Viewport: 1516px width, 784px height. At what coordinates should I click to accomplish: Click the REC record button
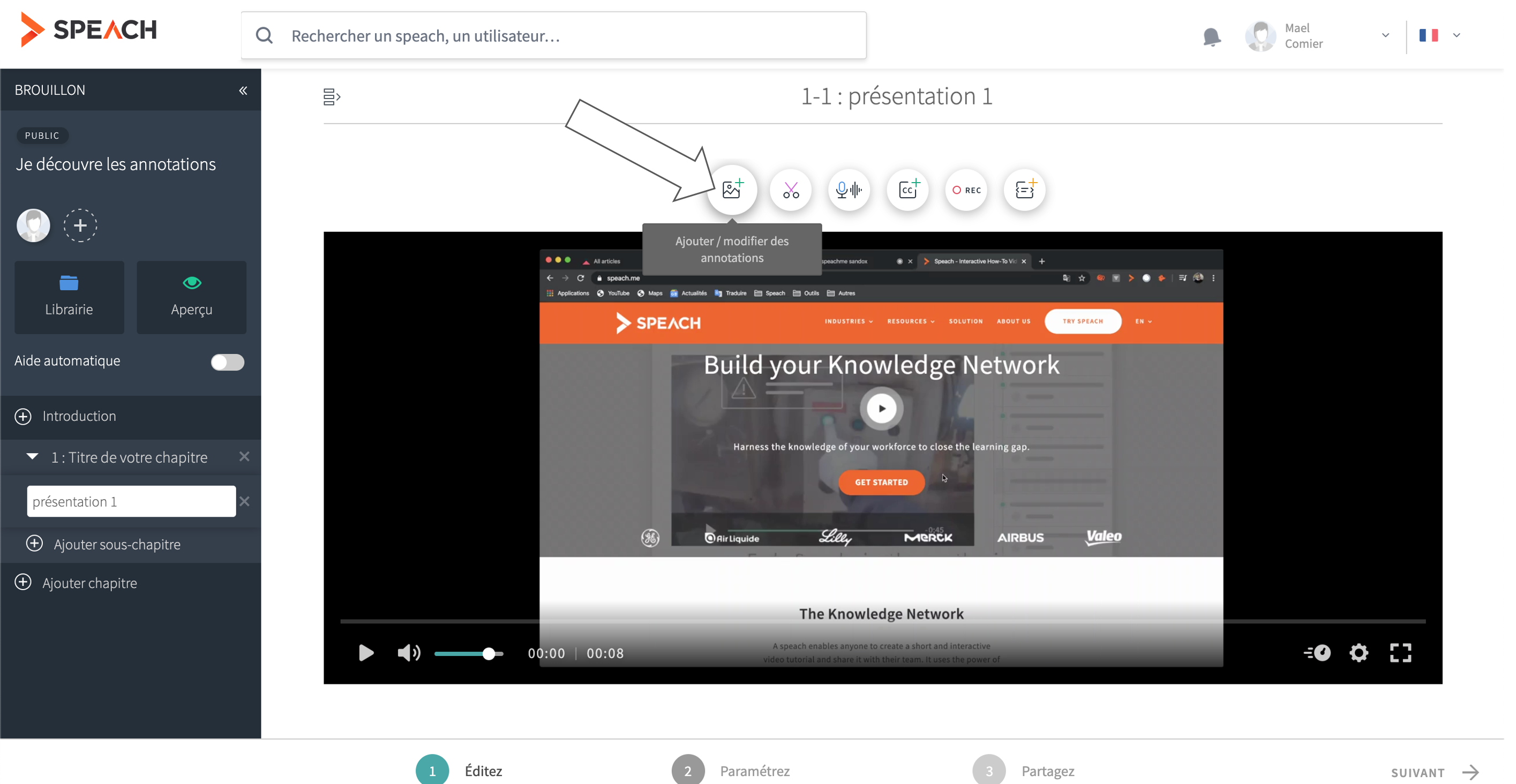pyautogui.click(x=966, y=190)
